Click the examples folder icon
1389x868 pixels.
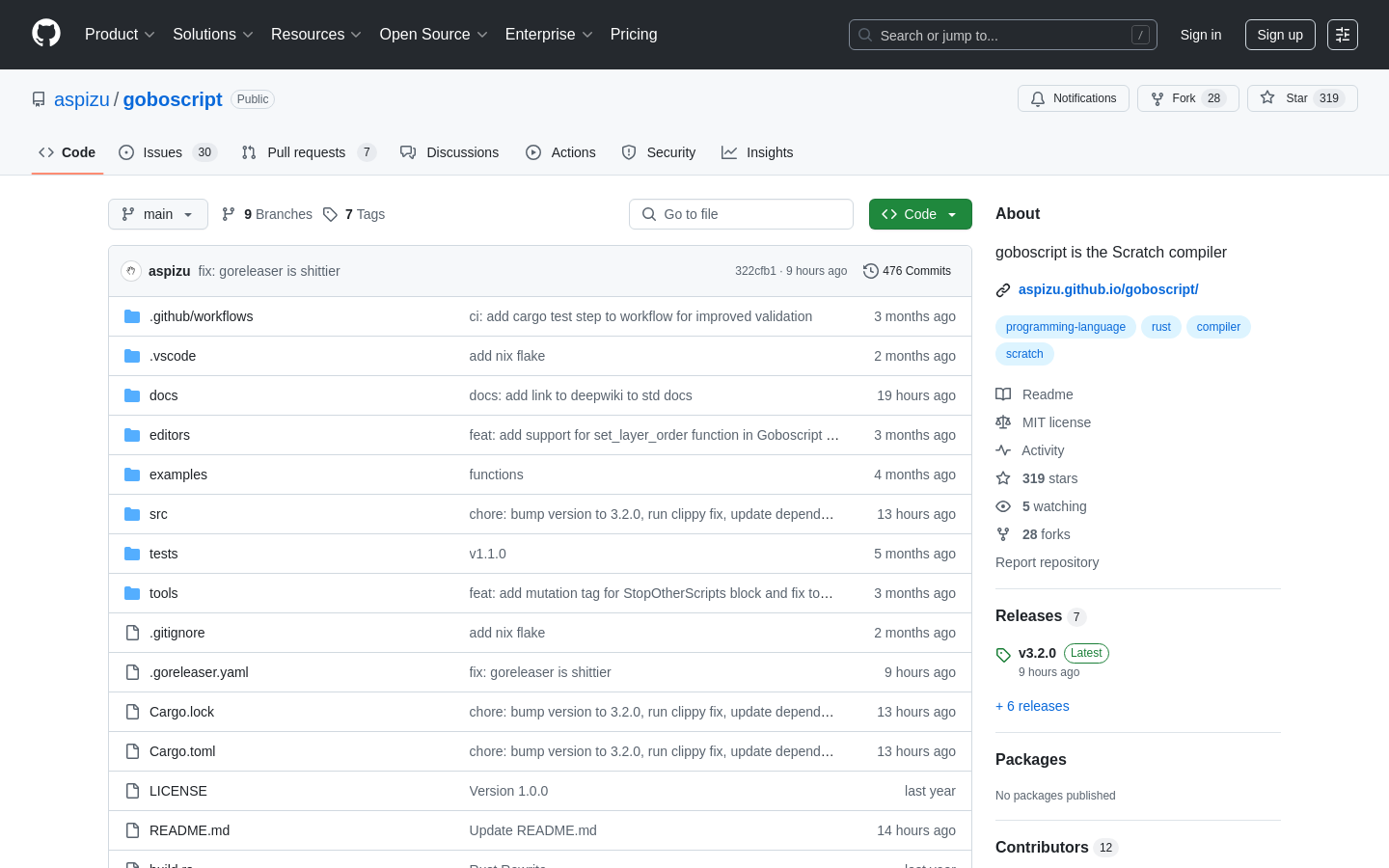[x=132, y=475]
